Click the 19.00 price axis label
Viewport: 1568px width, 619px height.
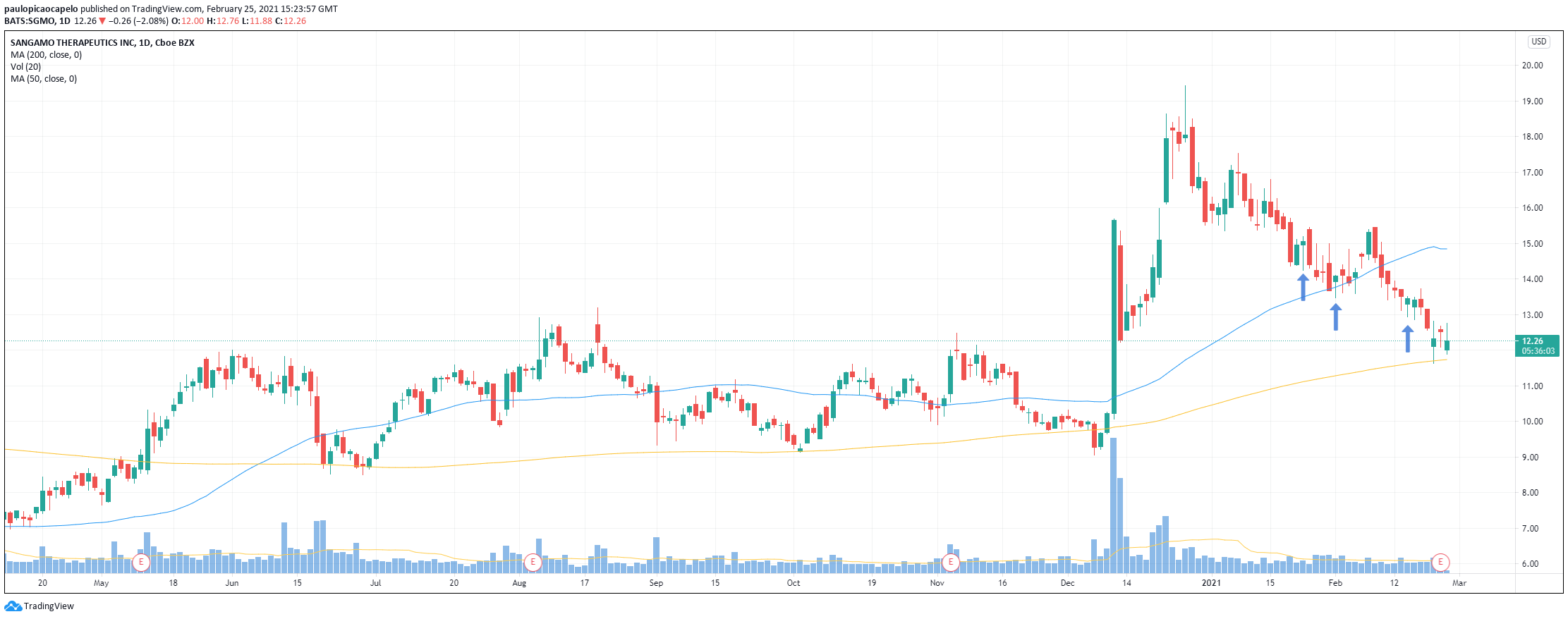[x=1532, y=102]
